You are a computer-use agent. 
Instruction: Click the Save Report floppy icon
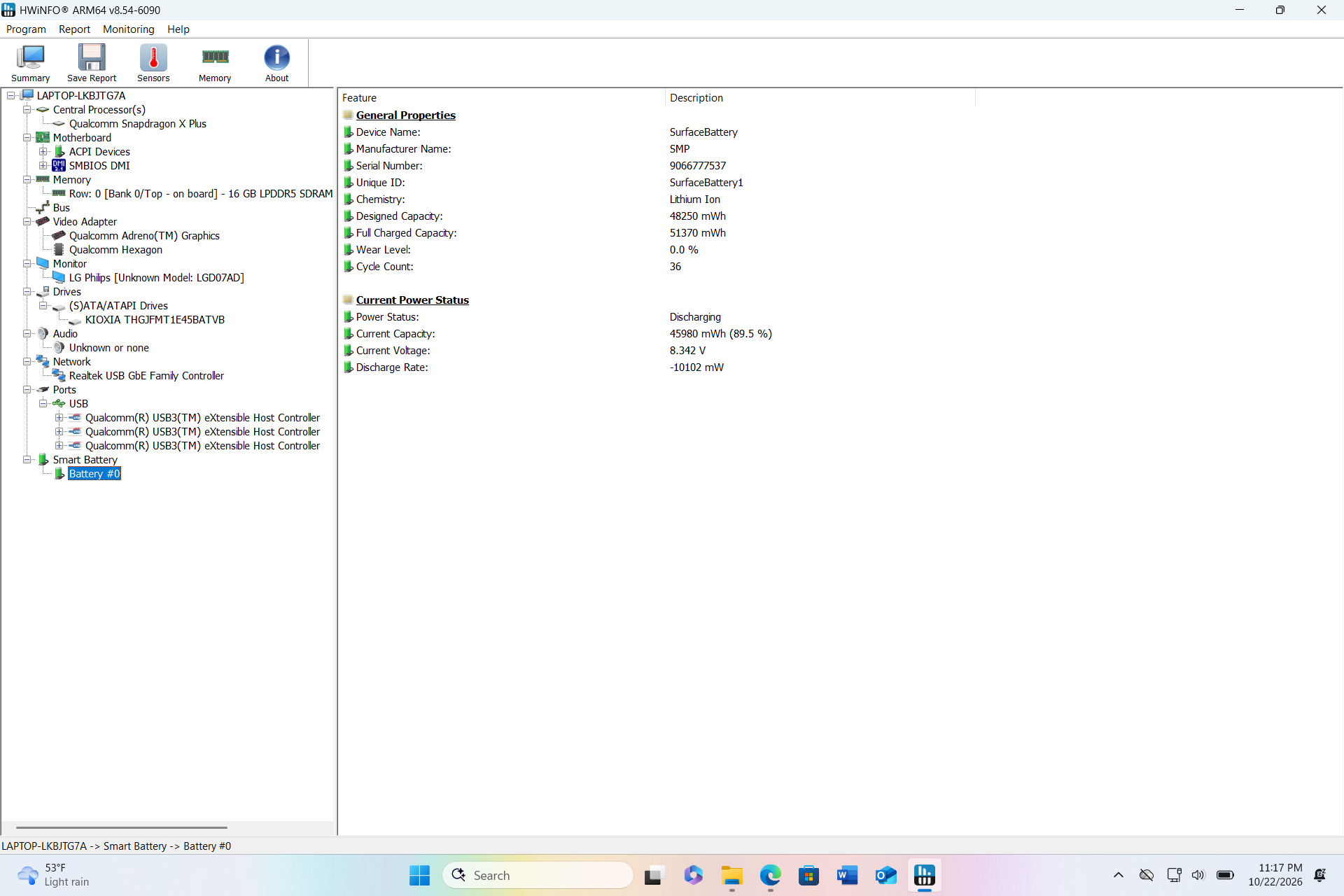(x=92, y=63)
